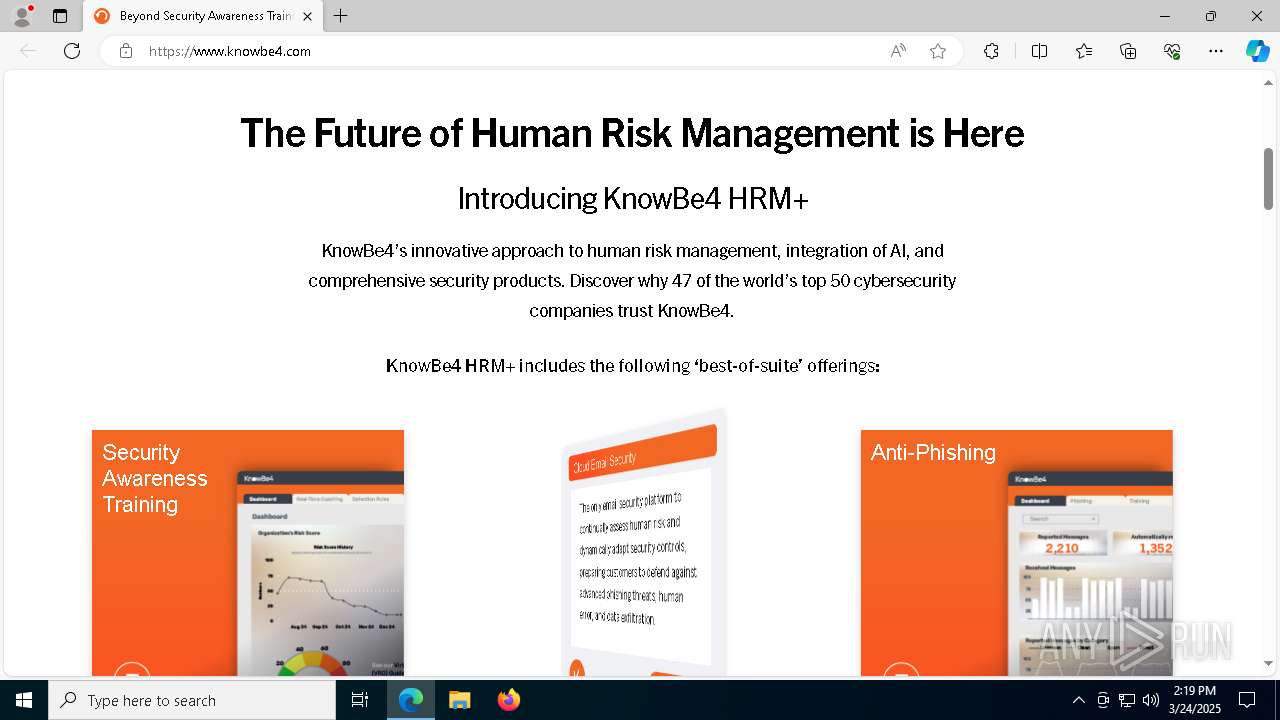Click the taskbar search box
The image size is (1280, 720).
[192, 700]
